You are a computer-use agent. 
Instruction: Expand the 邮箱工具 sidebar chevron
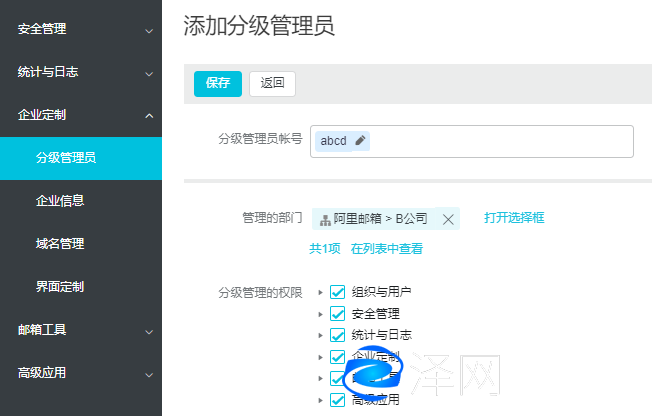149,330
